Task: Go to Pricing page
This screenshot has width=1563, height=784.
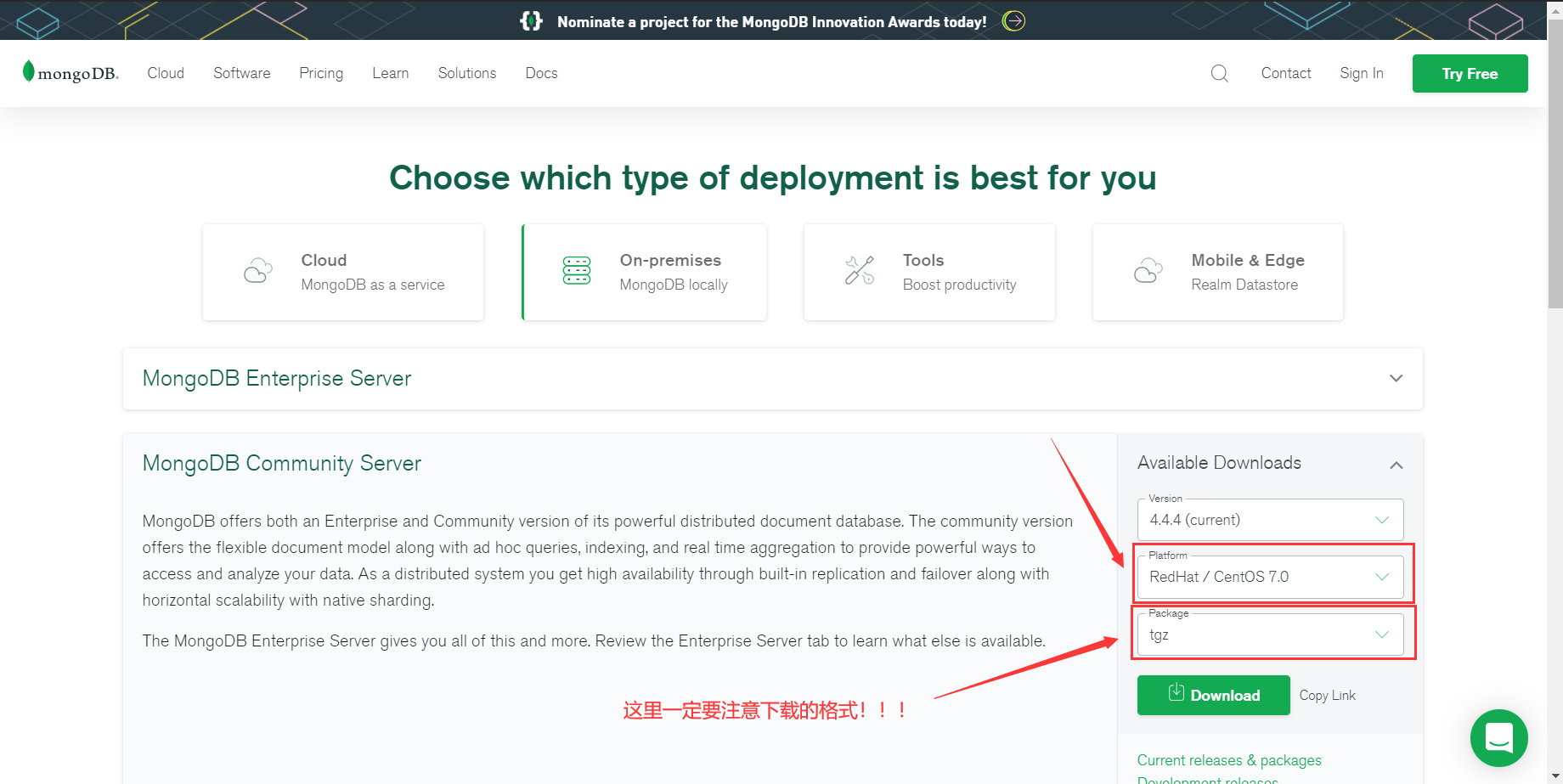Action: tap(321, 73)
